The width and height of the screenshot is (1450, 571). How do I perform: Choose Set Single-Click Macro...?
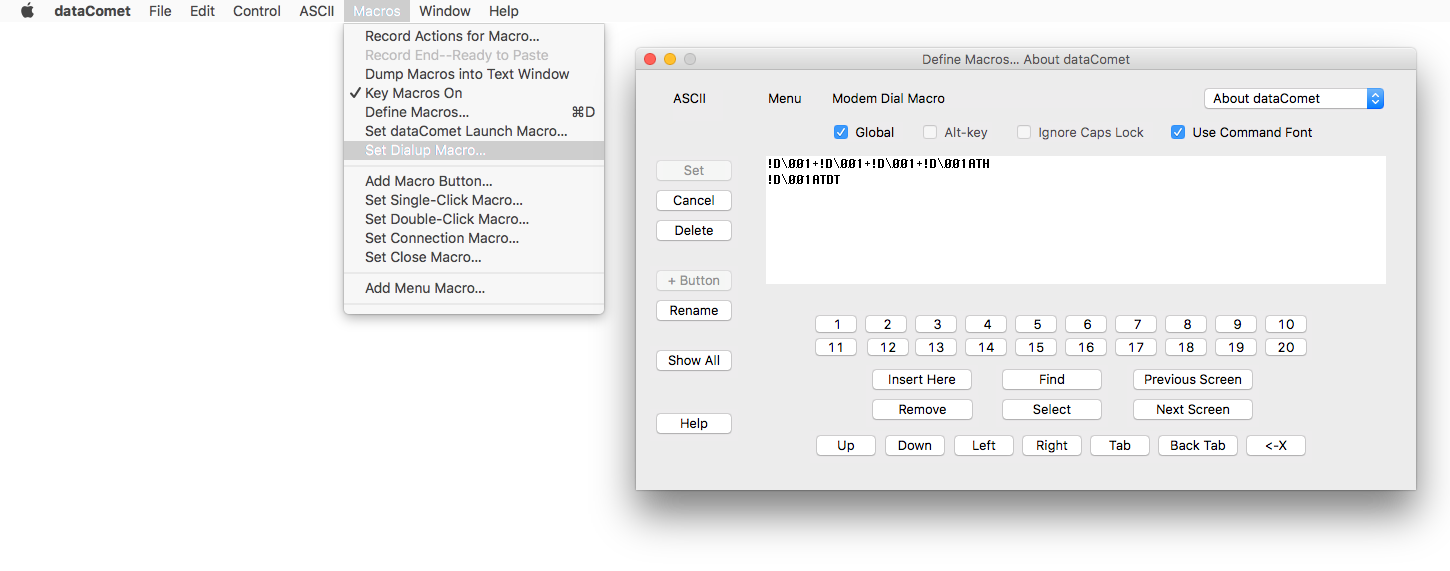click(474, 200)
